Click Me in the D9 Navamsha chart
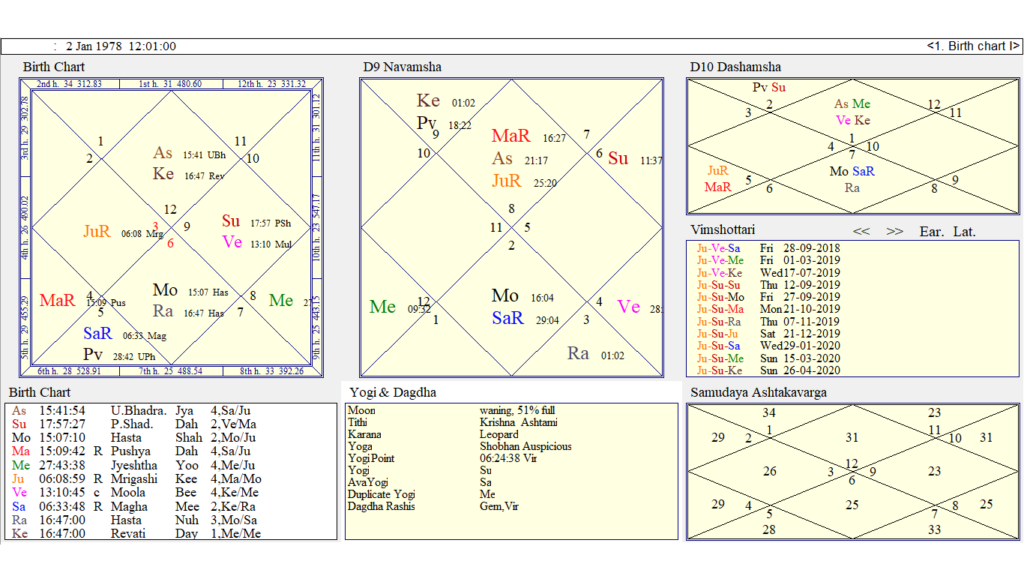This screenshot has width=1024, height=576. tap(383, 307)
